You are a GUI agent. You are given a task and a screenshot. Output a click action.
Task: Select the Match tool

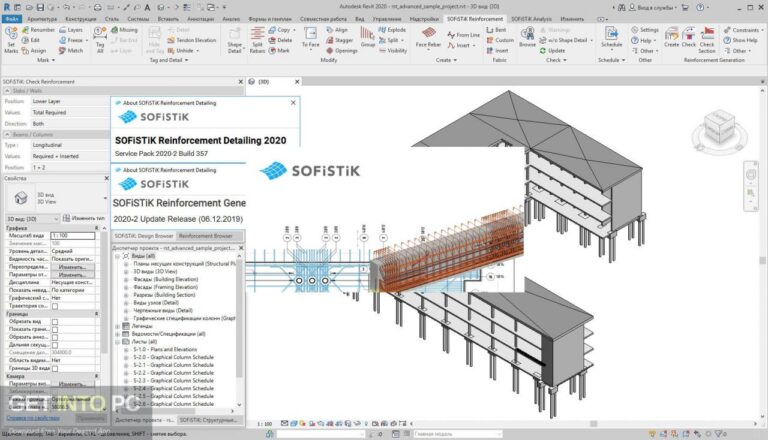(71, 50)
